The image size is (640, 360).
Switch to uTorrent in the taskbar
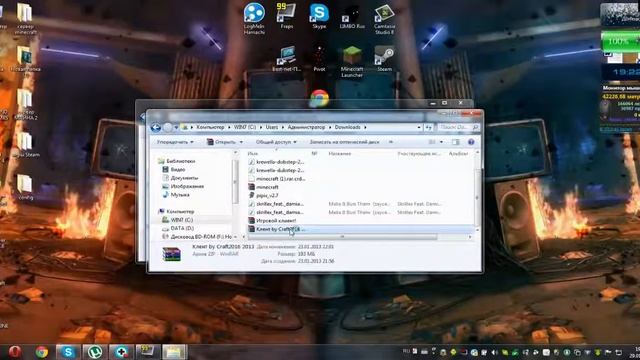tap(95, 351)
